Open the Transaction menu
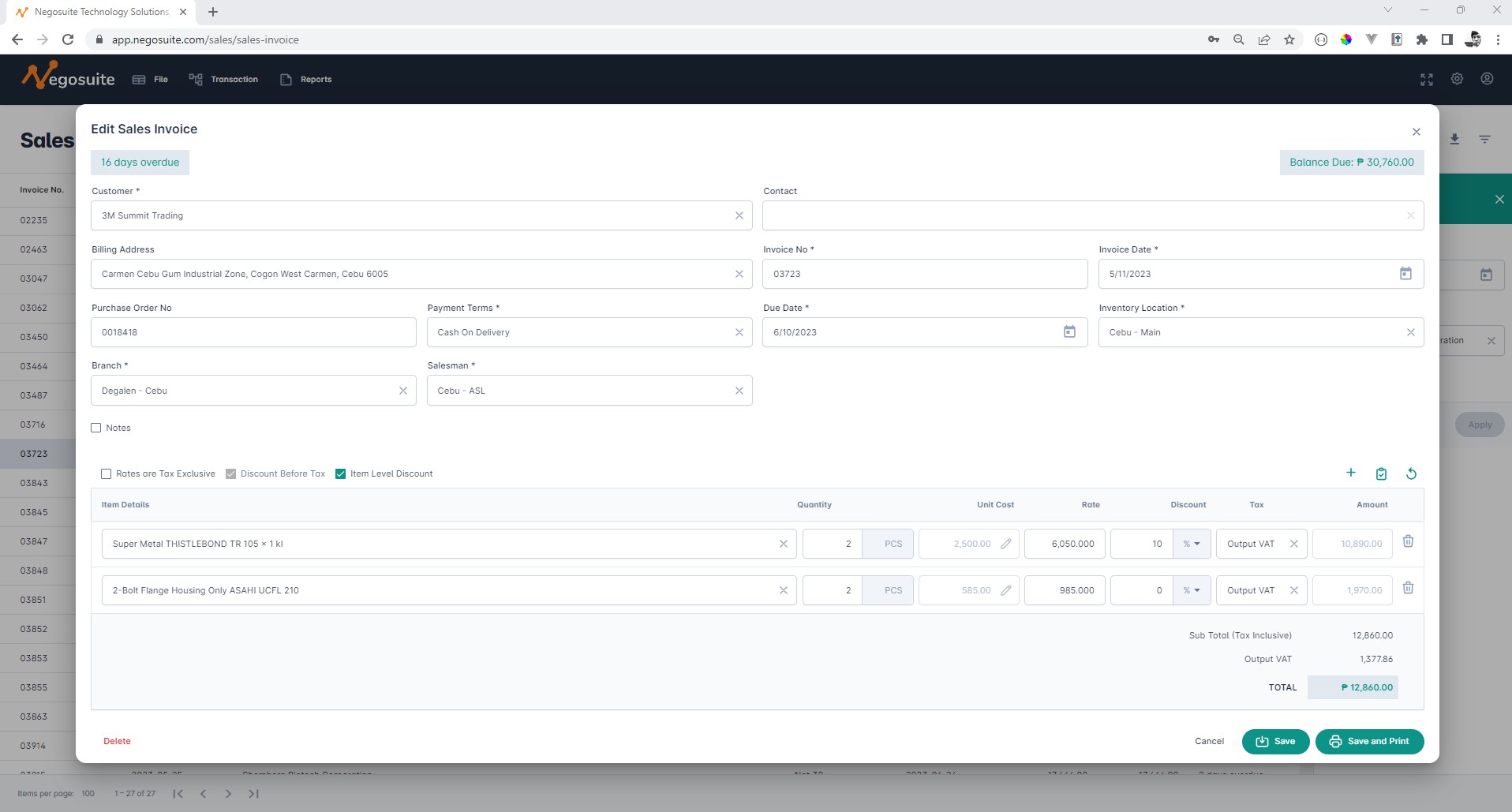The image size is (1512, 812). point(224,80)
